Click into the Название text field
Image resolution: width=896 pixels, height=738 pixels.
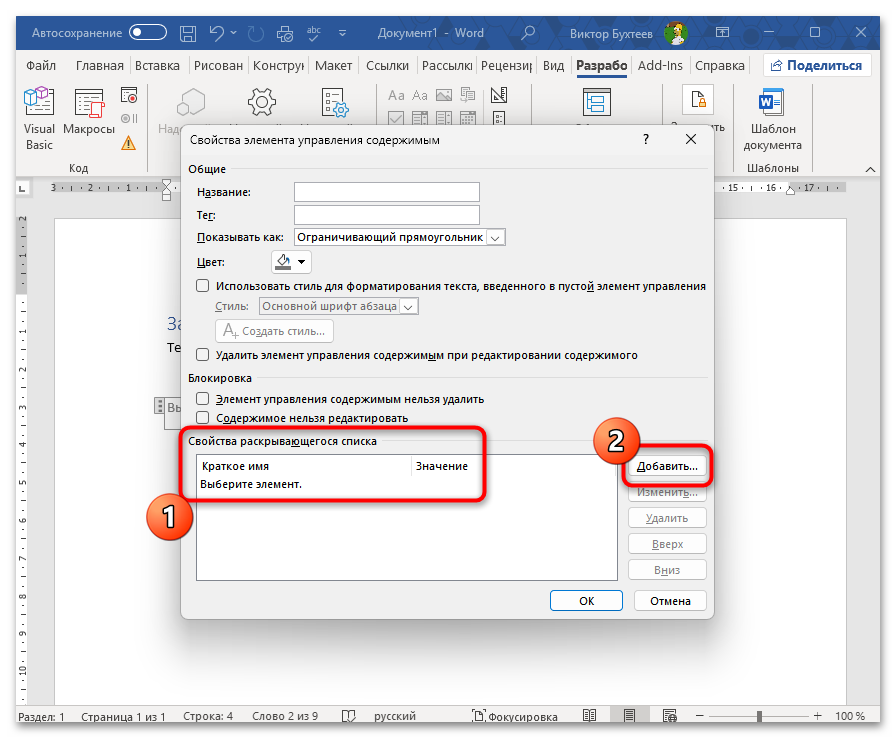[386, 192]
